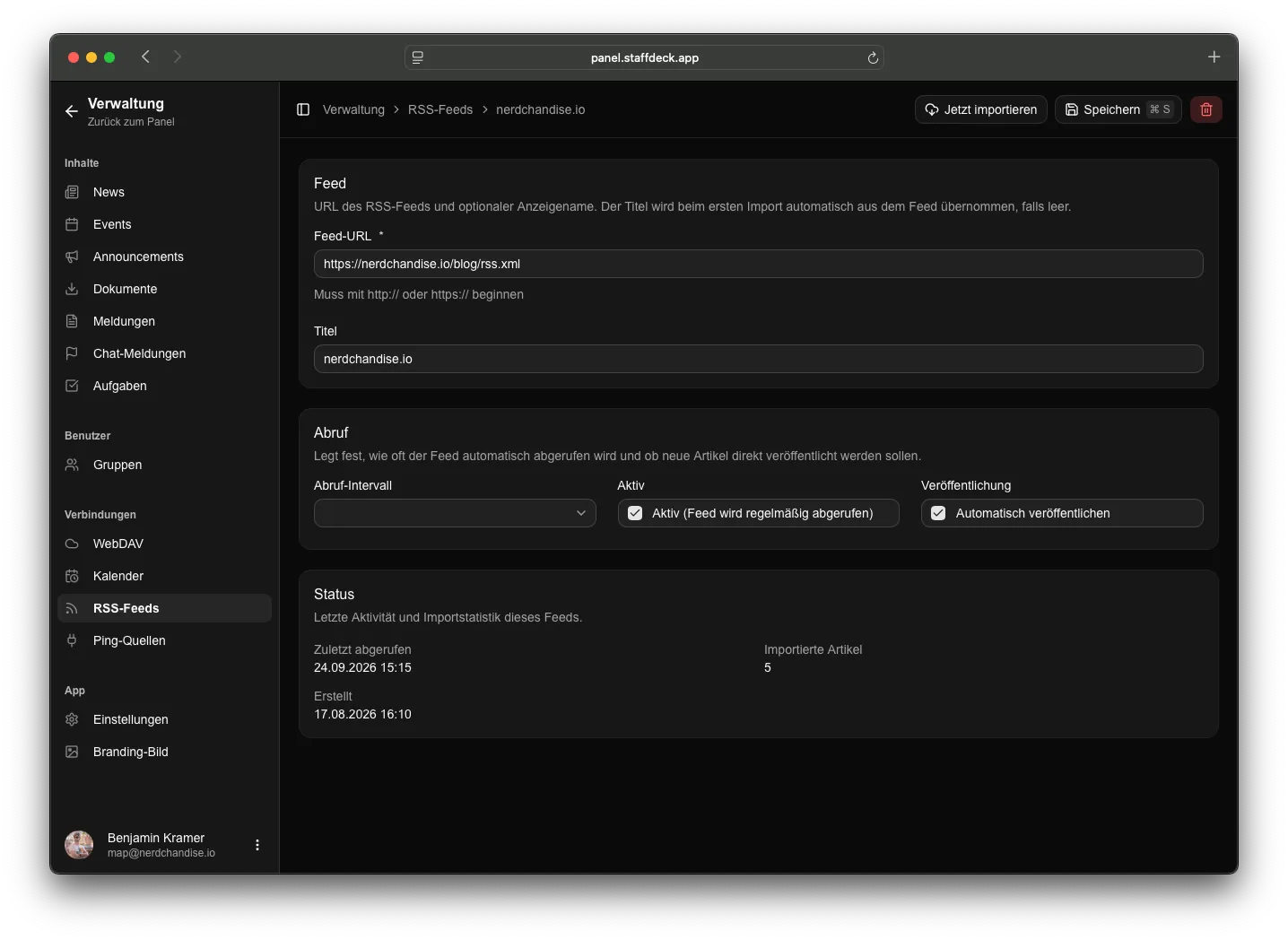Open user menu next to Benjamin Kramer

click(x=257, y=845)
